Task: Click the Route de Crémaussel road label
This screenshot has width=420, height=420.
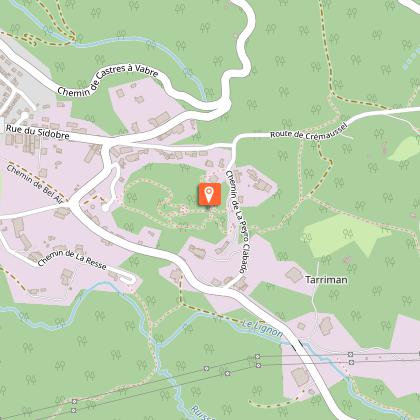Action: click(x=309, y=131)
